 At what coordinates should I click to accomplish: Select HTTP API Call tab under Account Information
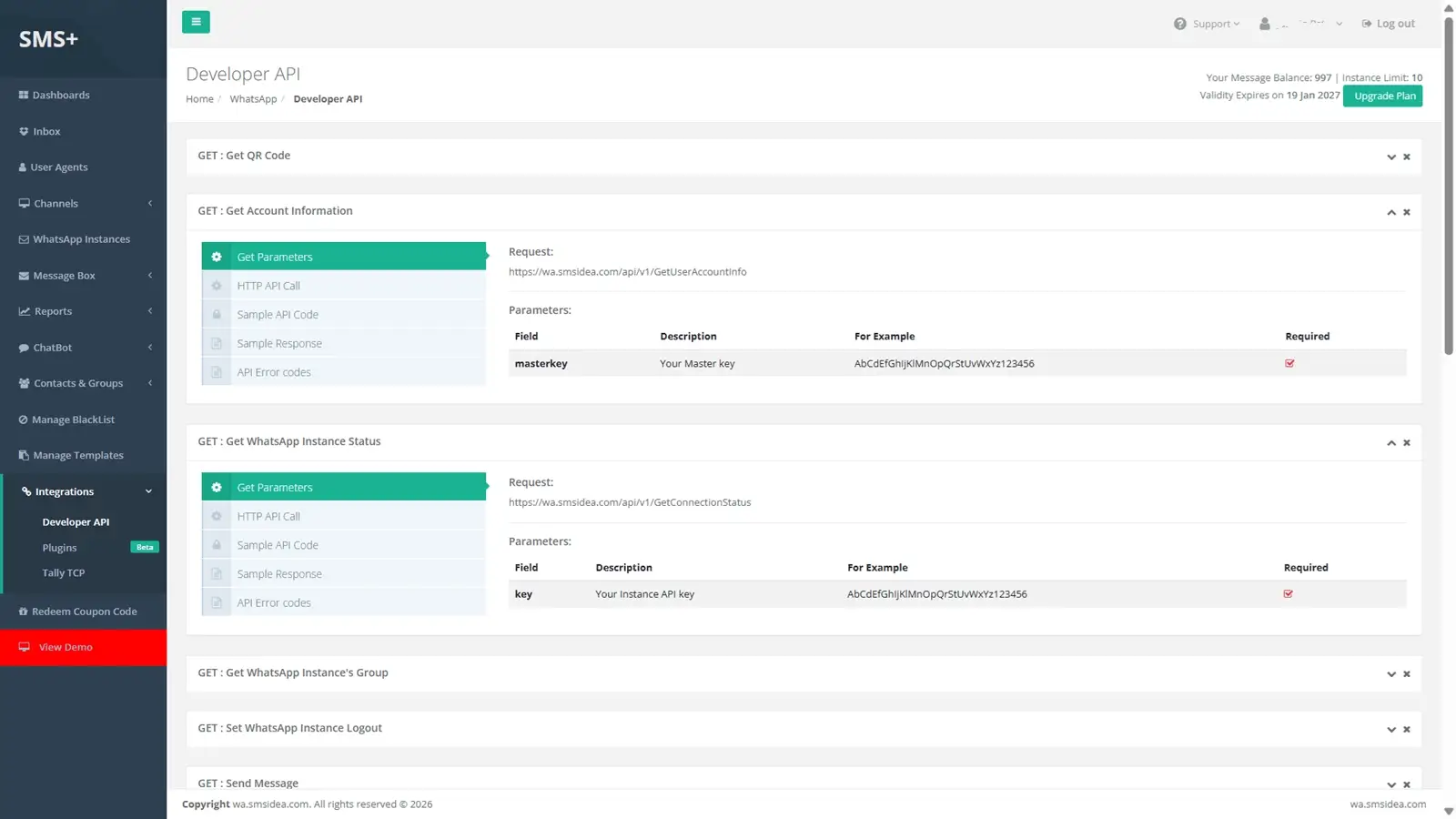tap(268, 286)
